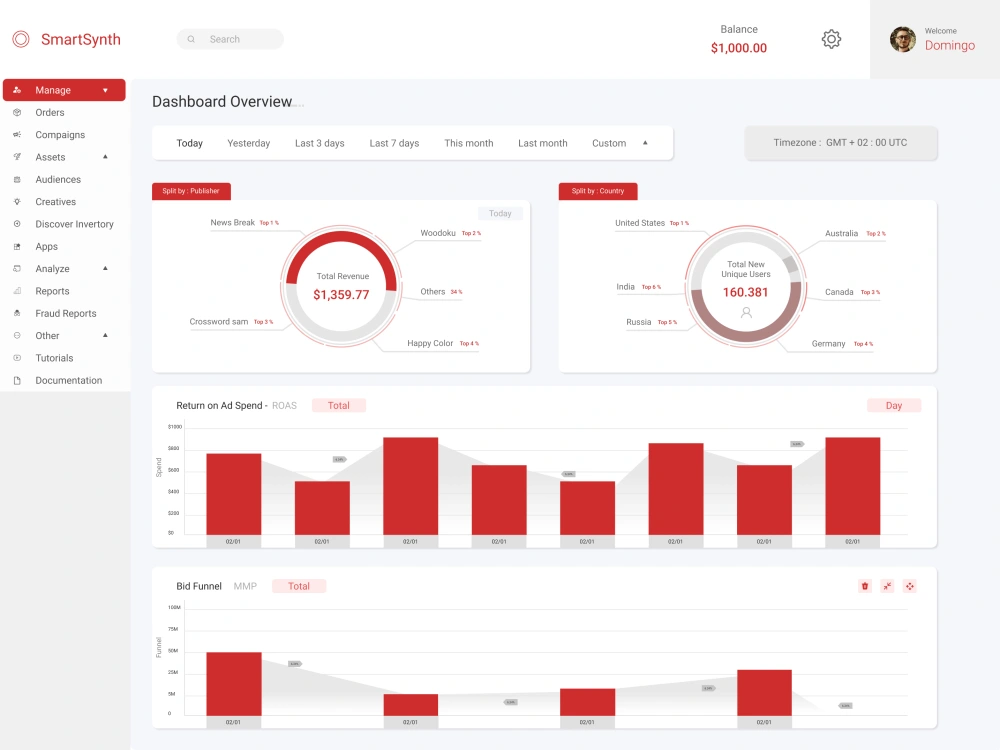The height and width of the screenshot is (750, 1000).
Task: Click the Germany country label
Action: [x=828, y=344]
